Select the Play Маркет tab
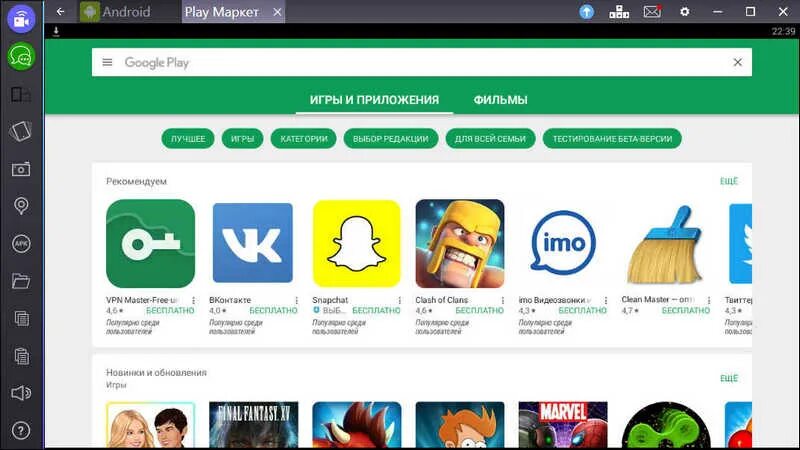The width and height of the screenshot is (800, 450). point(222,12)
